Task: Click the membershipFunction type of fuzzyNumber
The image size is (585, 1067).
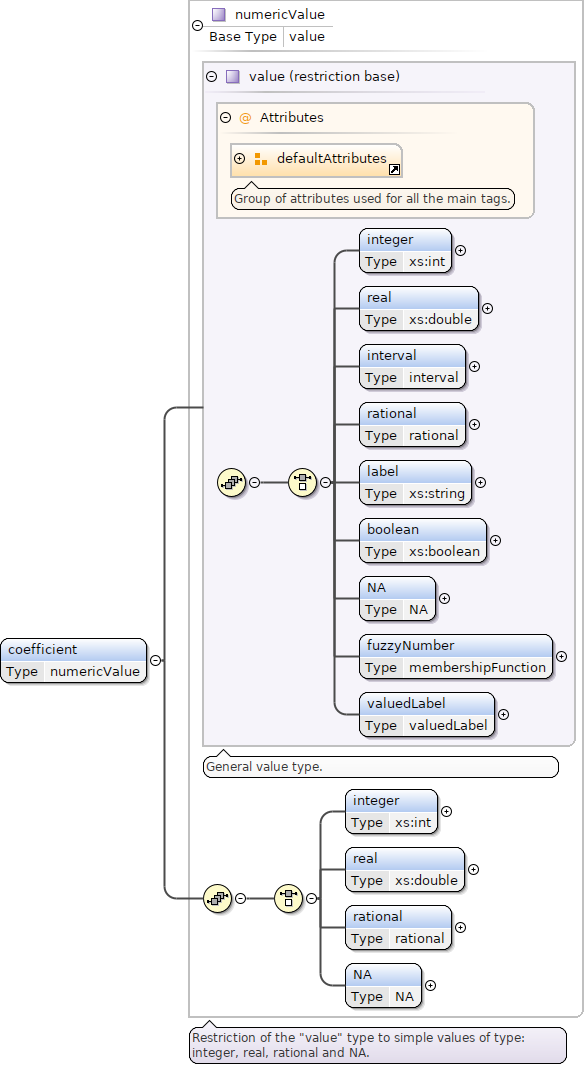Action: [478, 668]
